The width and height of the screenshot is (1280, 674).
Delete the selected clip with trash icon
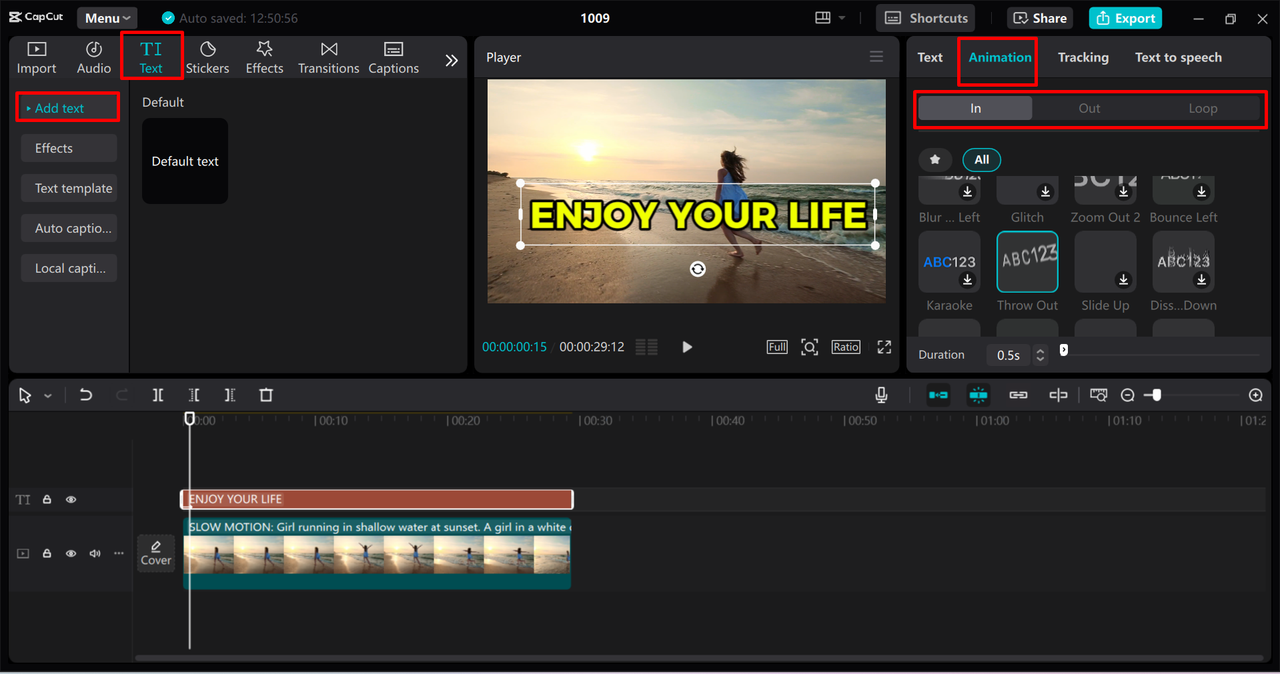(266, 395)
